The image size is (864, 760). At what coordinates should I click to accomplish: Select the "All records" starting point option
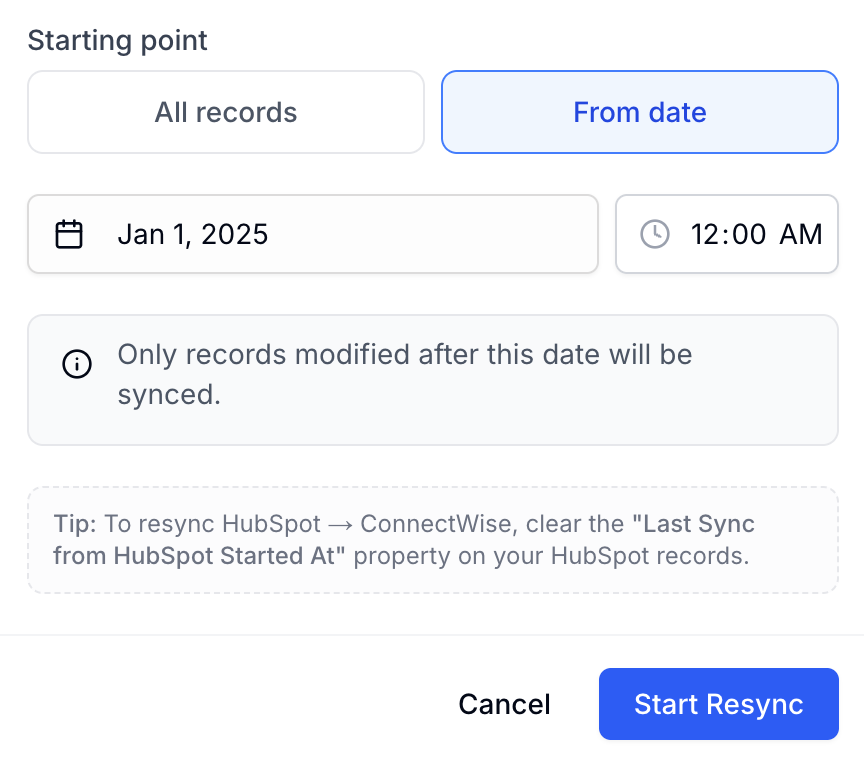[226, 112]
